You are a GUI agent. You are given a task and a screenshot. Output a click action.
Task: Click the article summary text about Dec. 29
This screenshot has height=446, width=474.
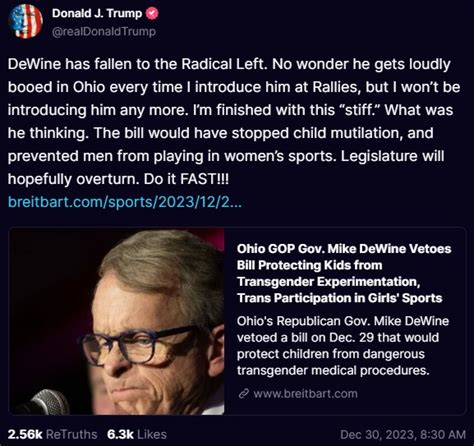coord(343,346)
